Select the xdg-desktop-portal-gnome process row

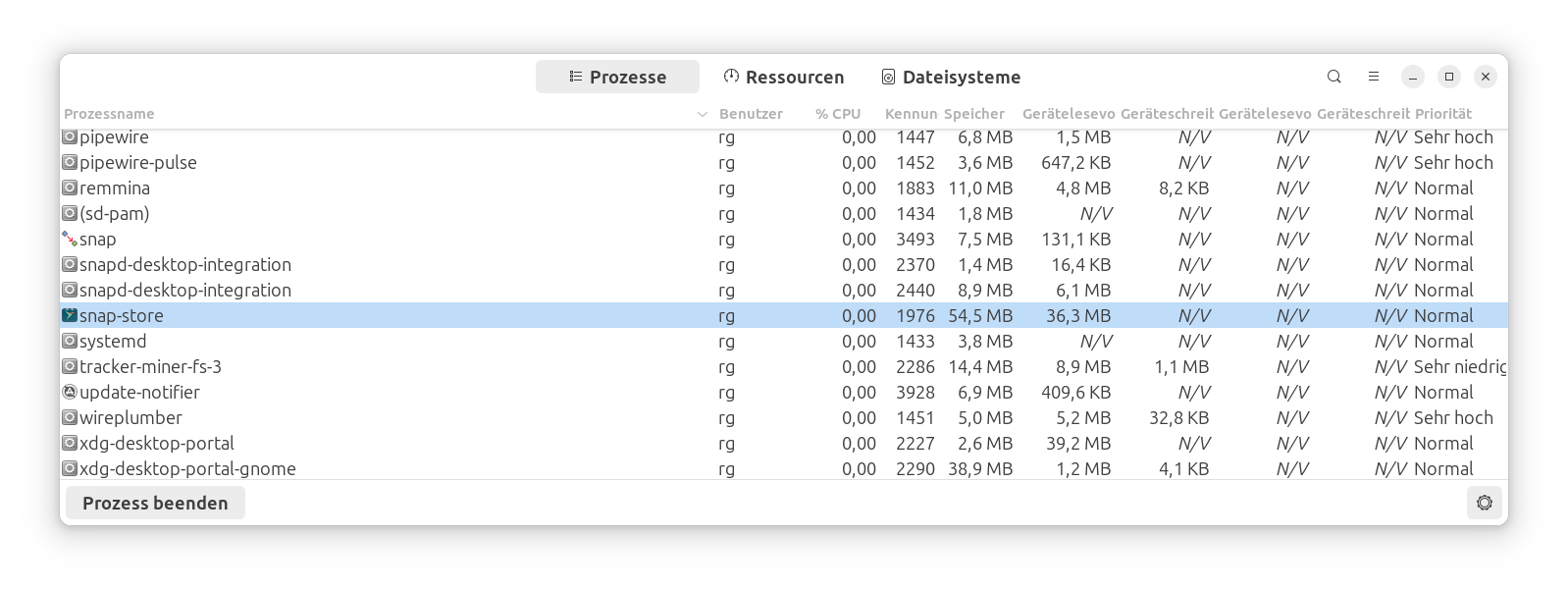392,468
